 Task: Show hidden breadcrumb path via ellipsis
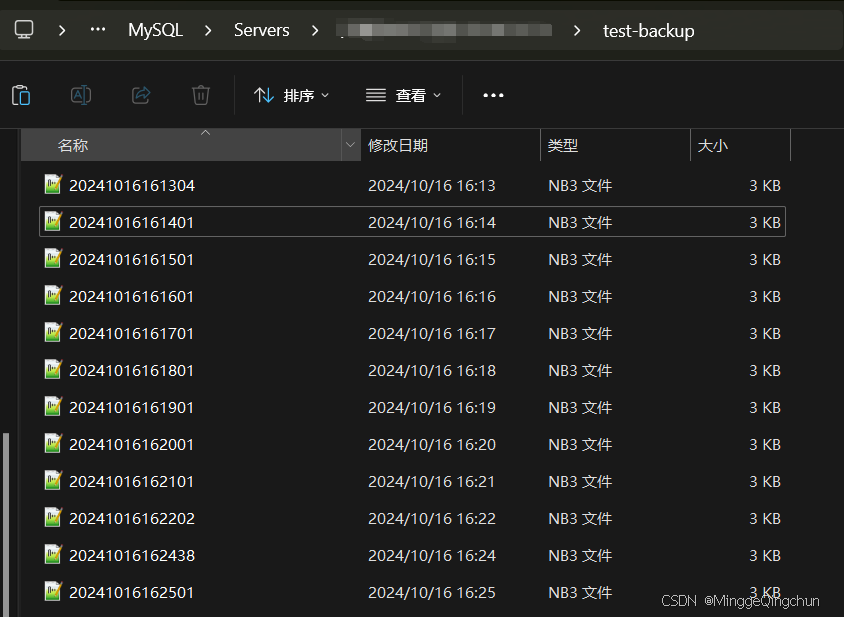(98, 30)
